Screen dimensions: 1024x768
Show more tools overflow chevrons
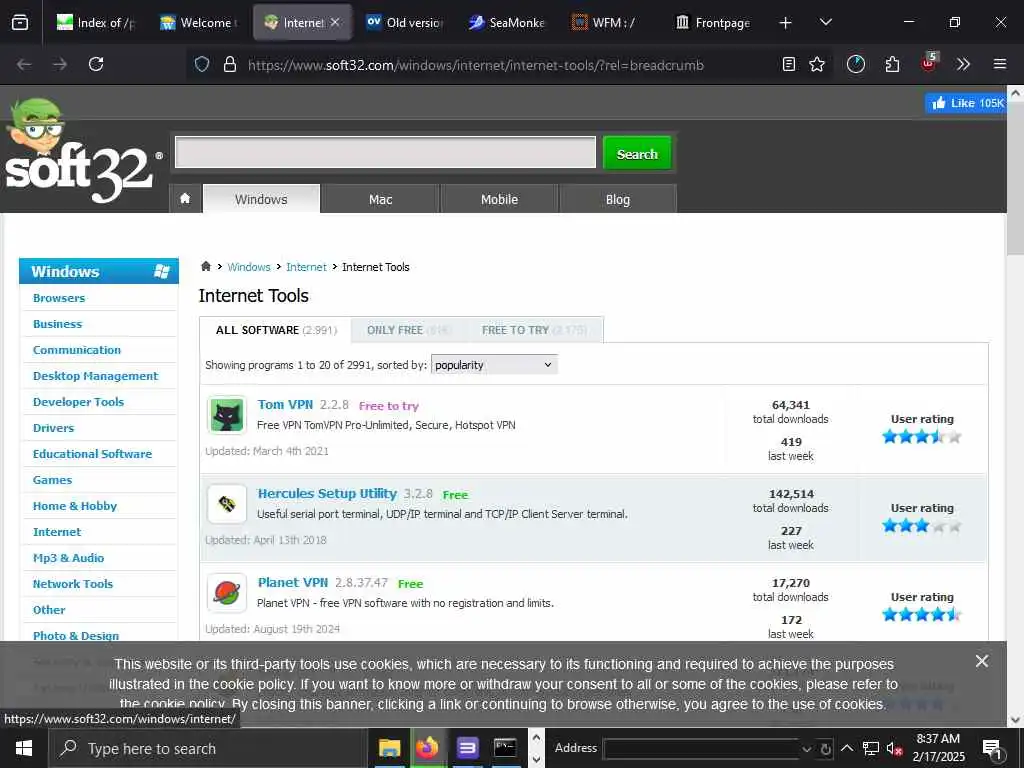click(963, 64)
